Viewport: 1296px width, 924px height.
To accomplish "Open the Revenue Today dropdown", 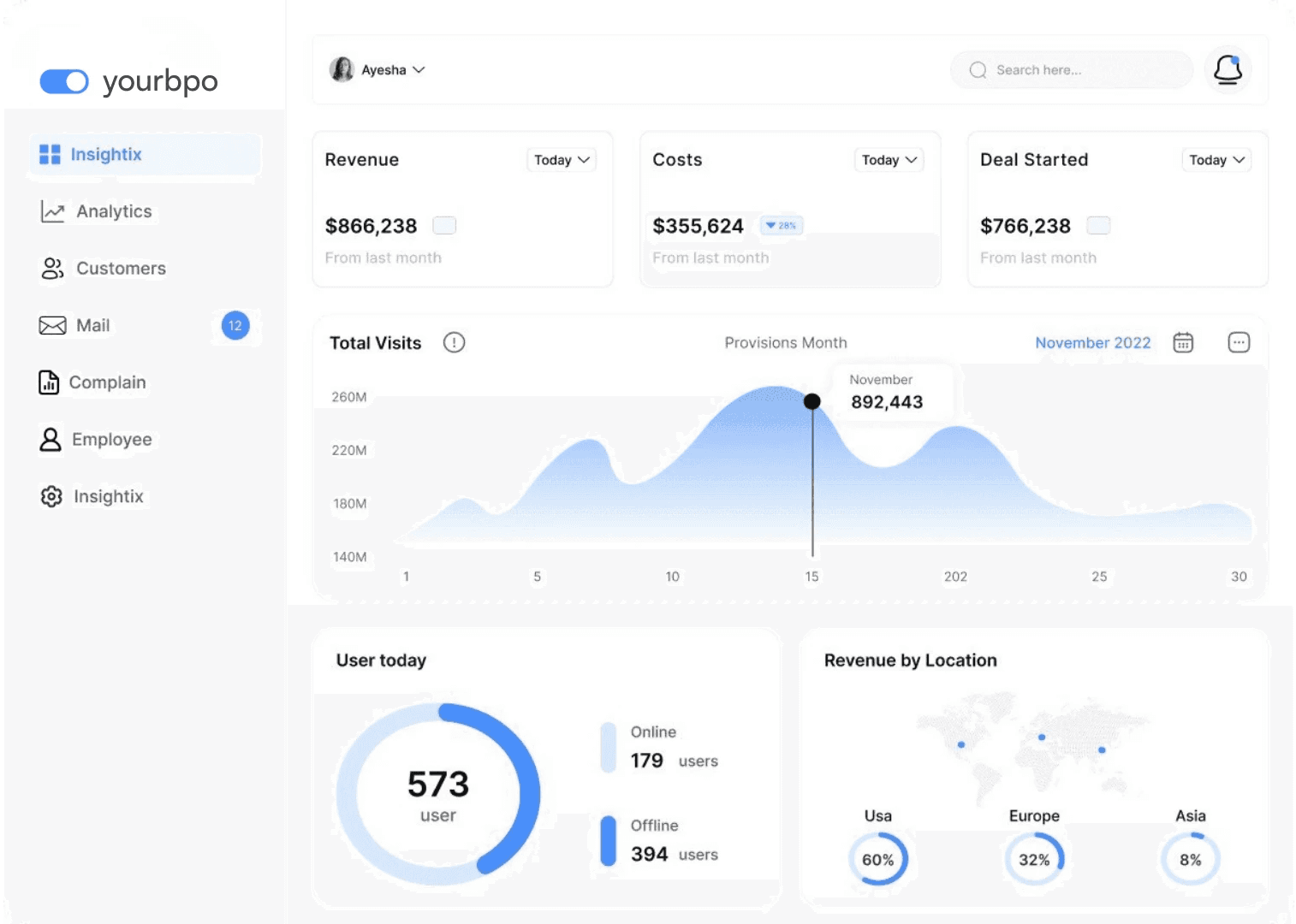I will click(561, 160).
